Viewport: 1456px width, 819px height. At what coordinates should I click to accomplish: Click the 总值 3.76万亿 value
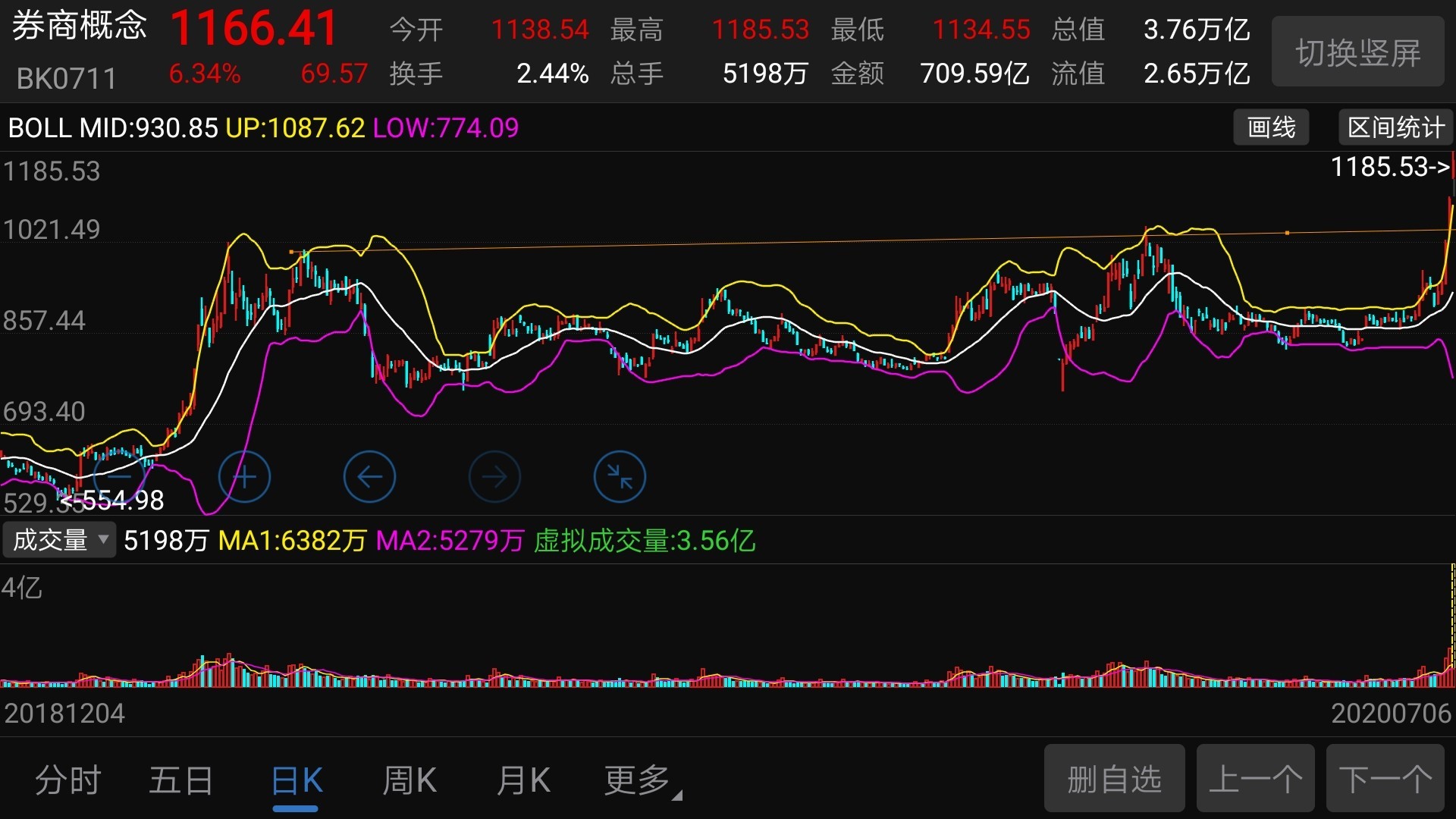click(x=1196, y=30)
